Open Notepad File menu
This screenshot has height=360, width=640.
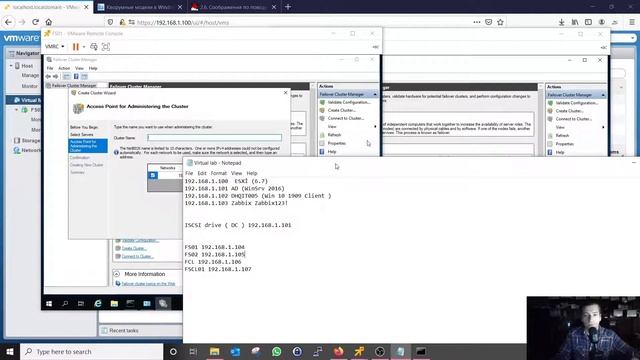pos(189,173)
